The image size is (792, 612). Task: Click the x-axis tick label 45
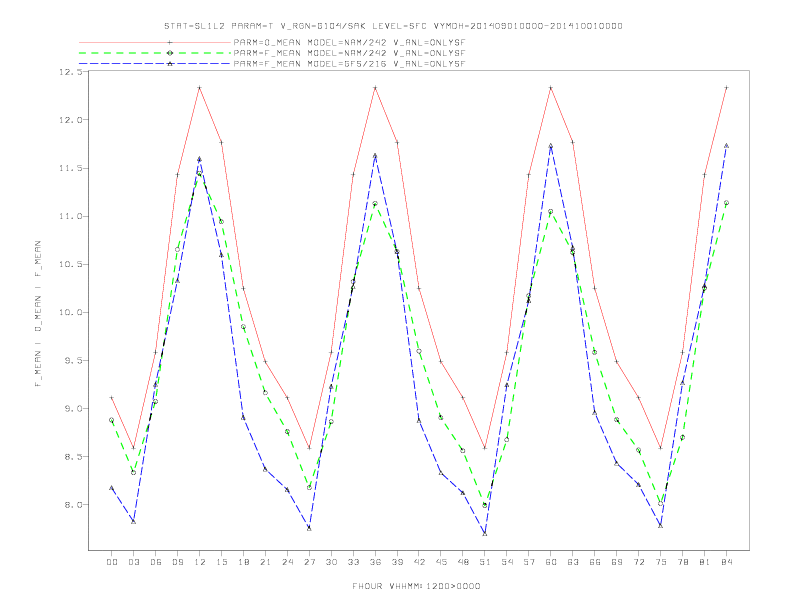tap(441, 562)
